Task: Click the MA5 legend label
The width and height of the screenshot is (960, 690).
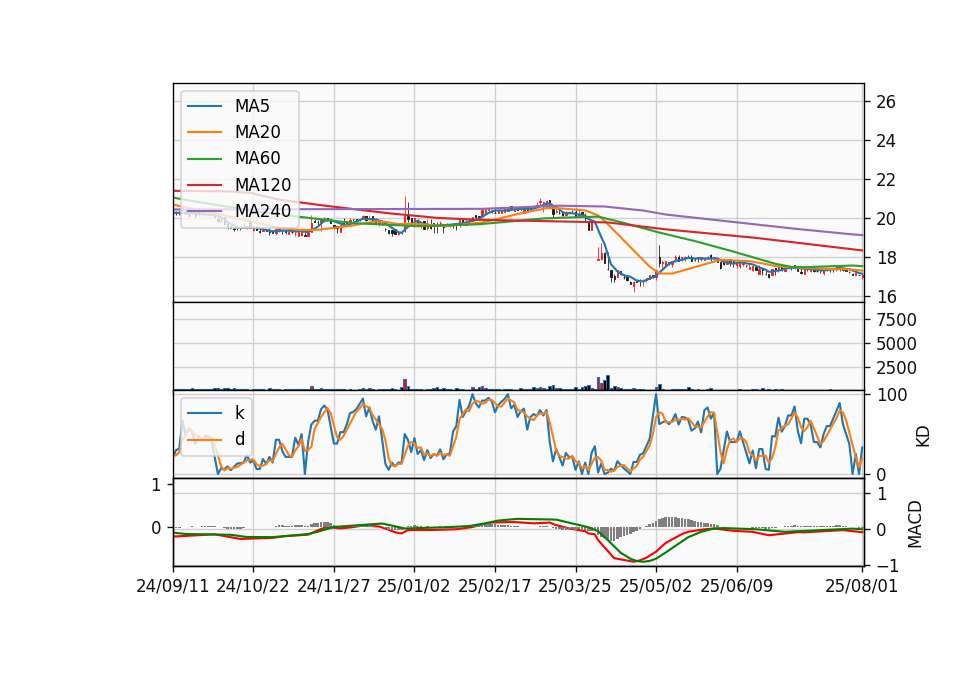Action: click(252, 106)
